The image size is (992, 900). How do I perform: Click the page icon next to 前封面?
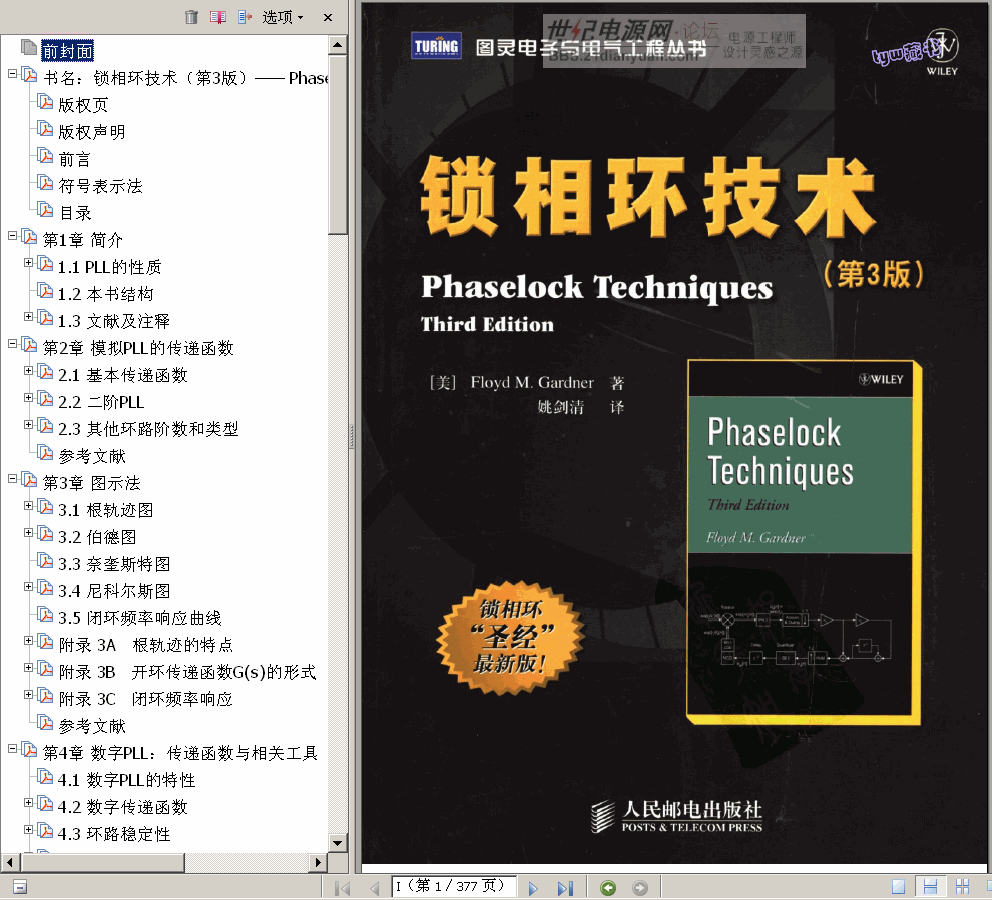[29, 47]
